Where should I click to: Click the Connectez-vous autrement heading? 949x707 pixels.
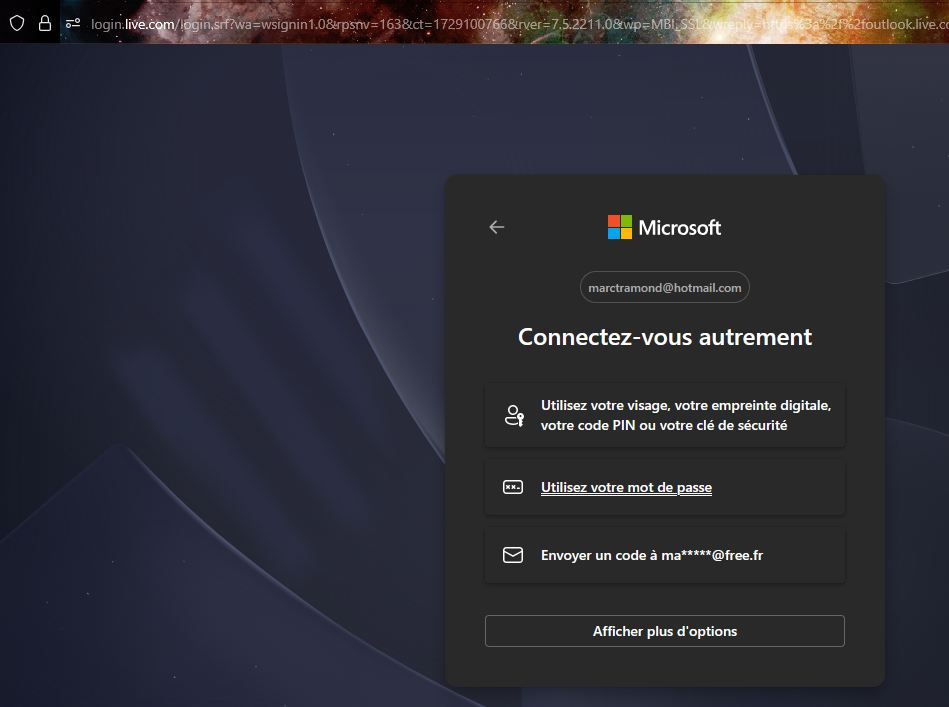coord(665,337)
